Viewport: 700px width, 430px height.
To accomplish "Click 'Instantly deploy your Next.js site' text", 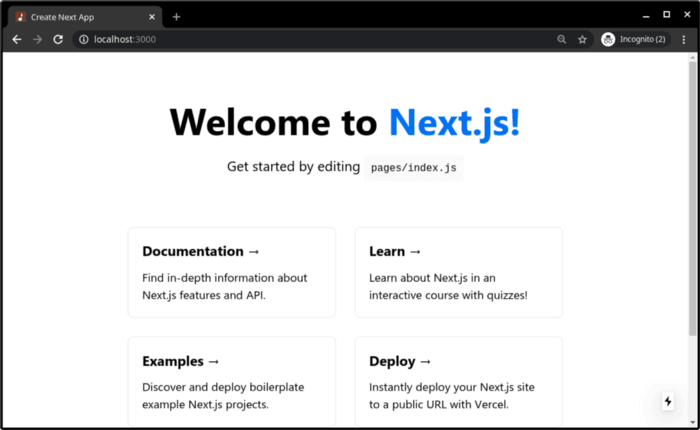I will (x=452, y=387).
